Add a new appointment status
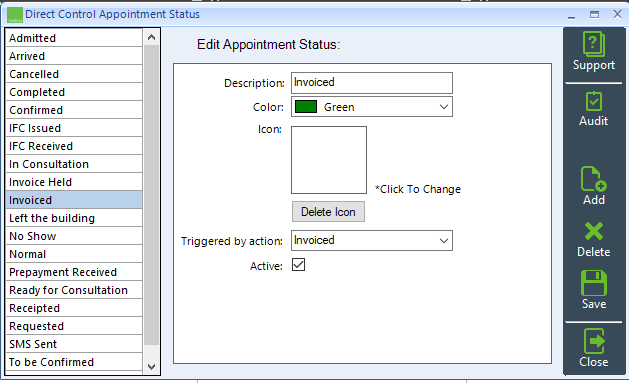This screenshot has width=629, height=383. (x=594, y=186)
